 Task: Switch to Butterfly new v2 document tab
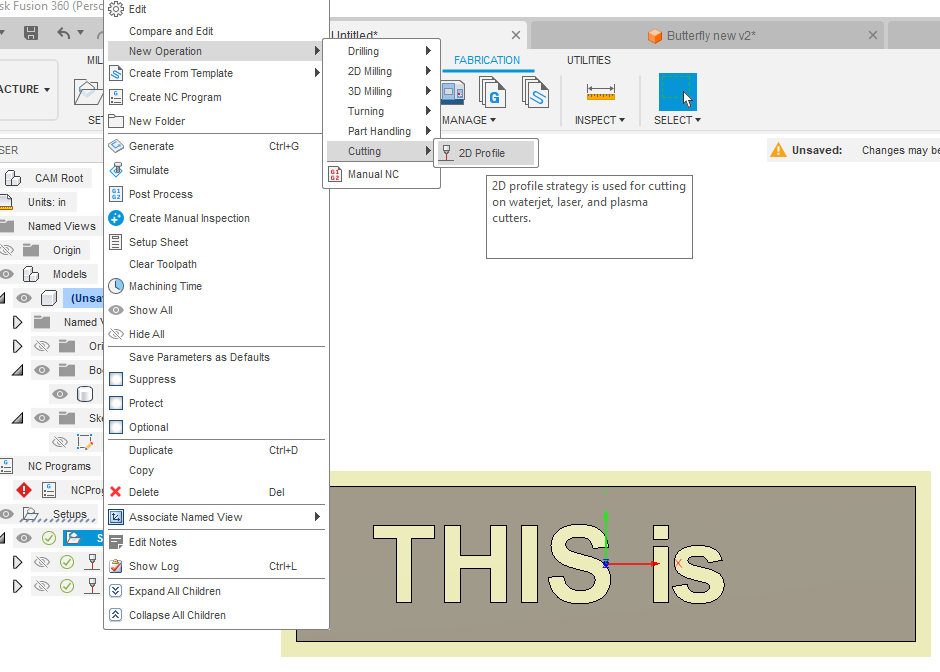click(710, 36)
